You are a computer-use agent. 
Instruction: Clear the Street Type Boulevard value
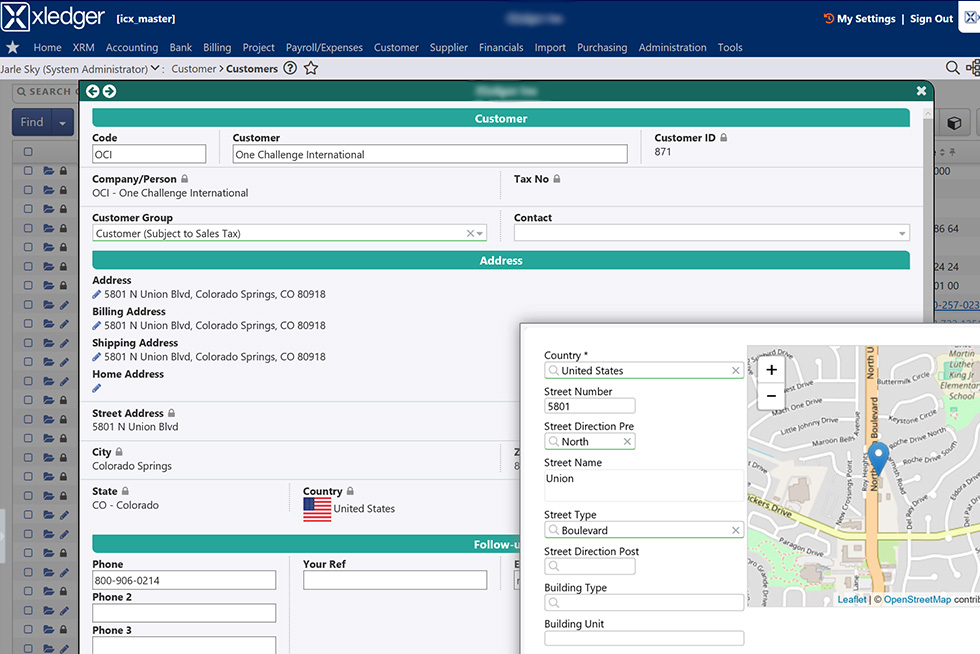[736, 530]
